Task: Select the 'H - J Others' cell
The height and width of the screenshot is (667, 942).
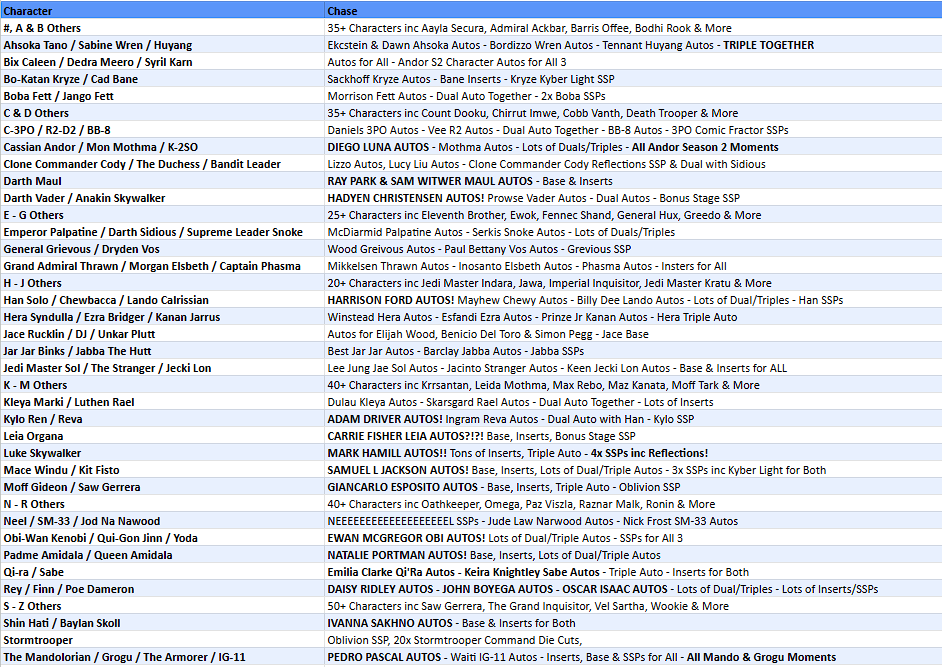Action: click(162, 283)
